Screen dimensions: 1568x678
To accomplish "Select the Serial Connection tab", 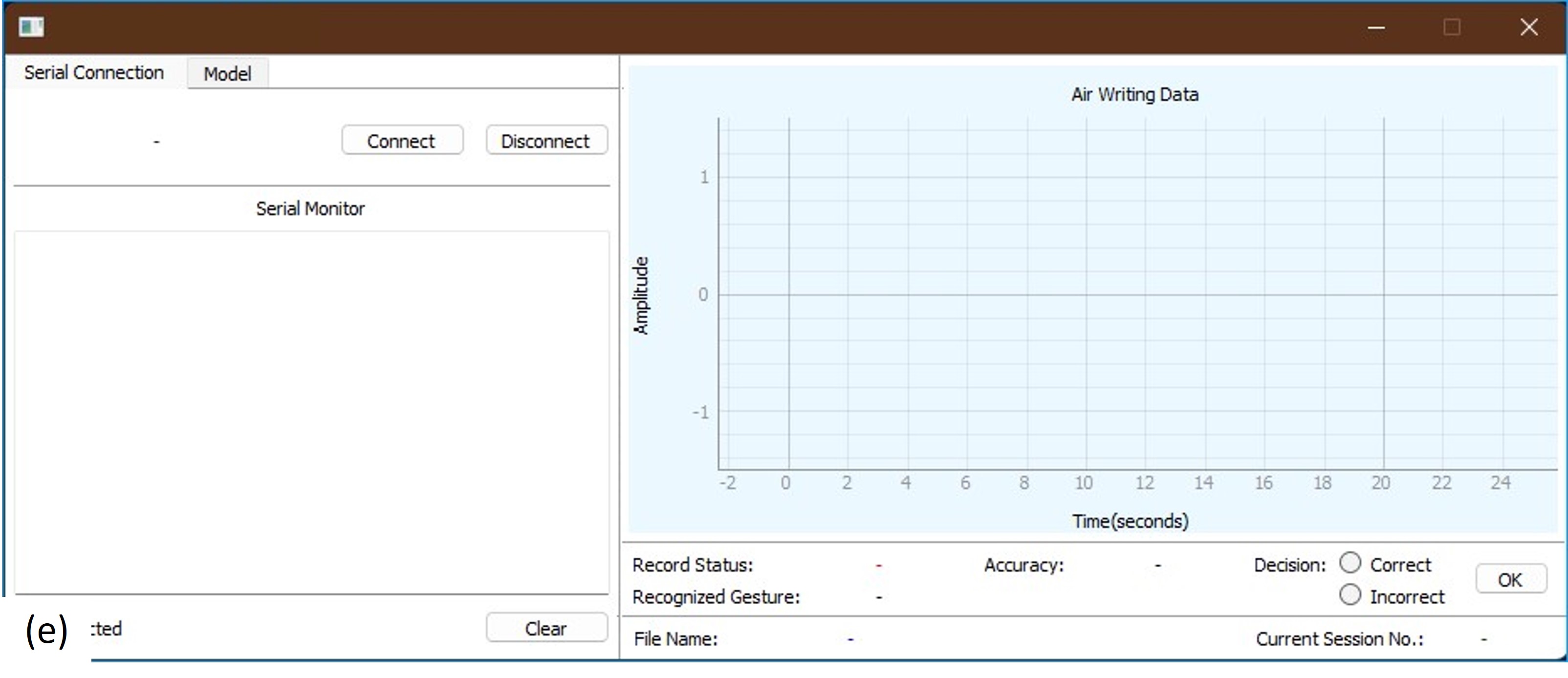I will (x=94, y=72).
